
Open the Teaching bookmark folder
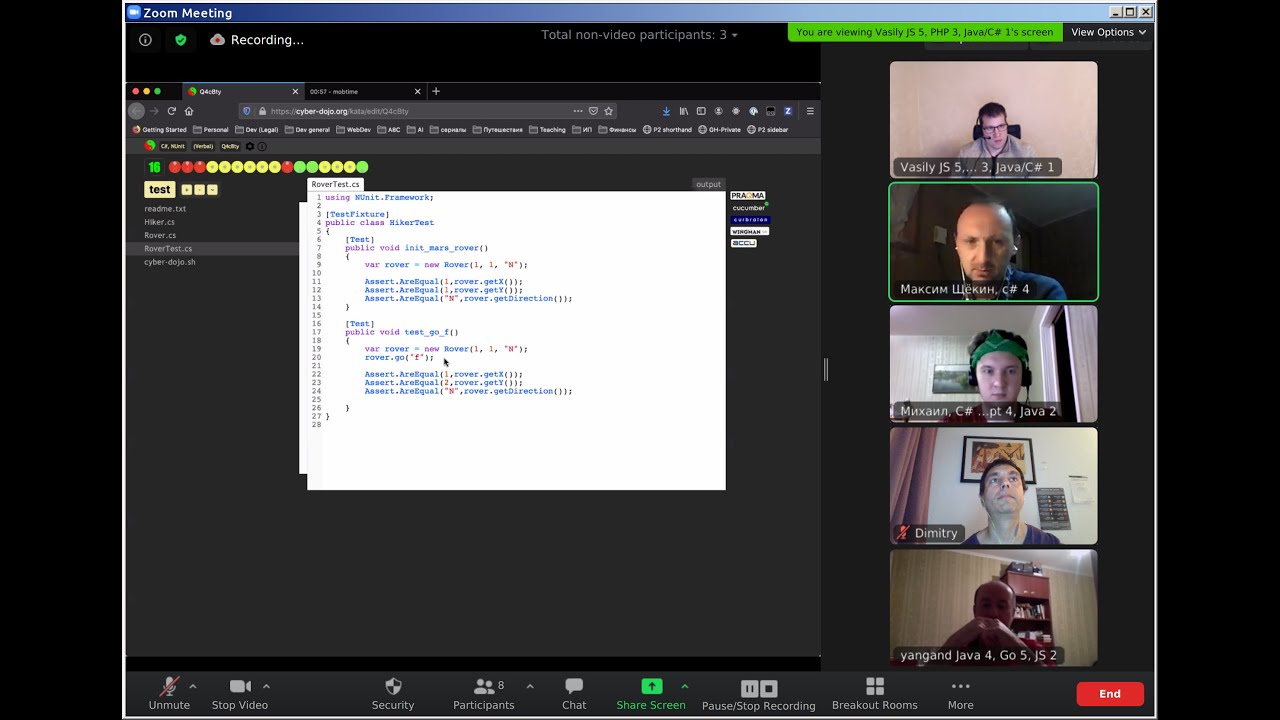pyautogui.click(x=547, y=129)
